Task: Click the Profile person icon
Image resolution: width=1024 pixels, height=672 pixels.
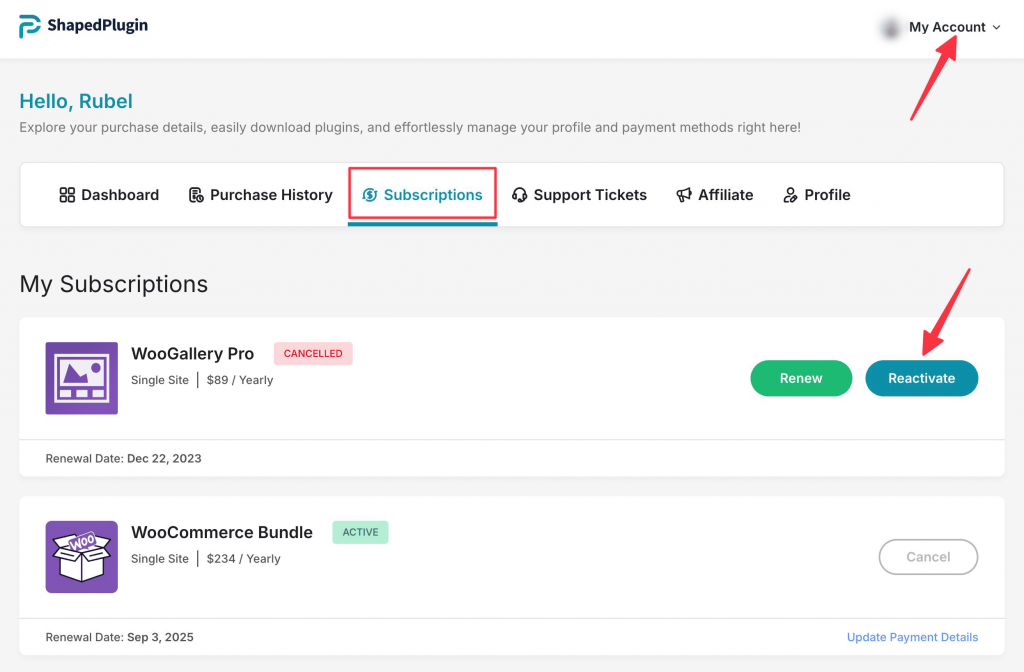Action: click(790, 195)
